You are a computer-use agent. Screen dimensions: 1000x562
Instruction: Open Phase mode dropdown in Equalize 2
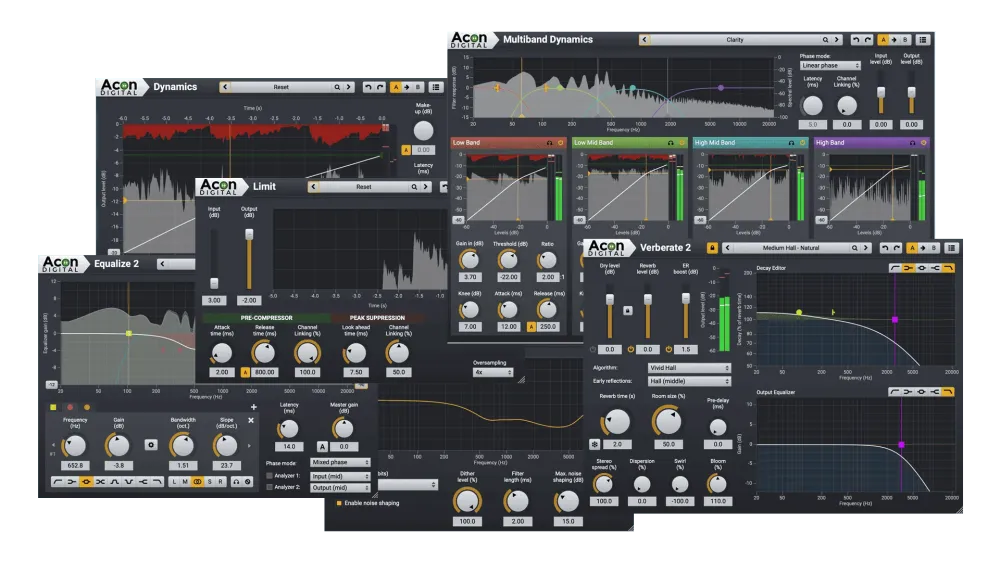pyautogui.click(x=341, y=462)
